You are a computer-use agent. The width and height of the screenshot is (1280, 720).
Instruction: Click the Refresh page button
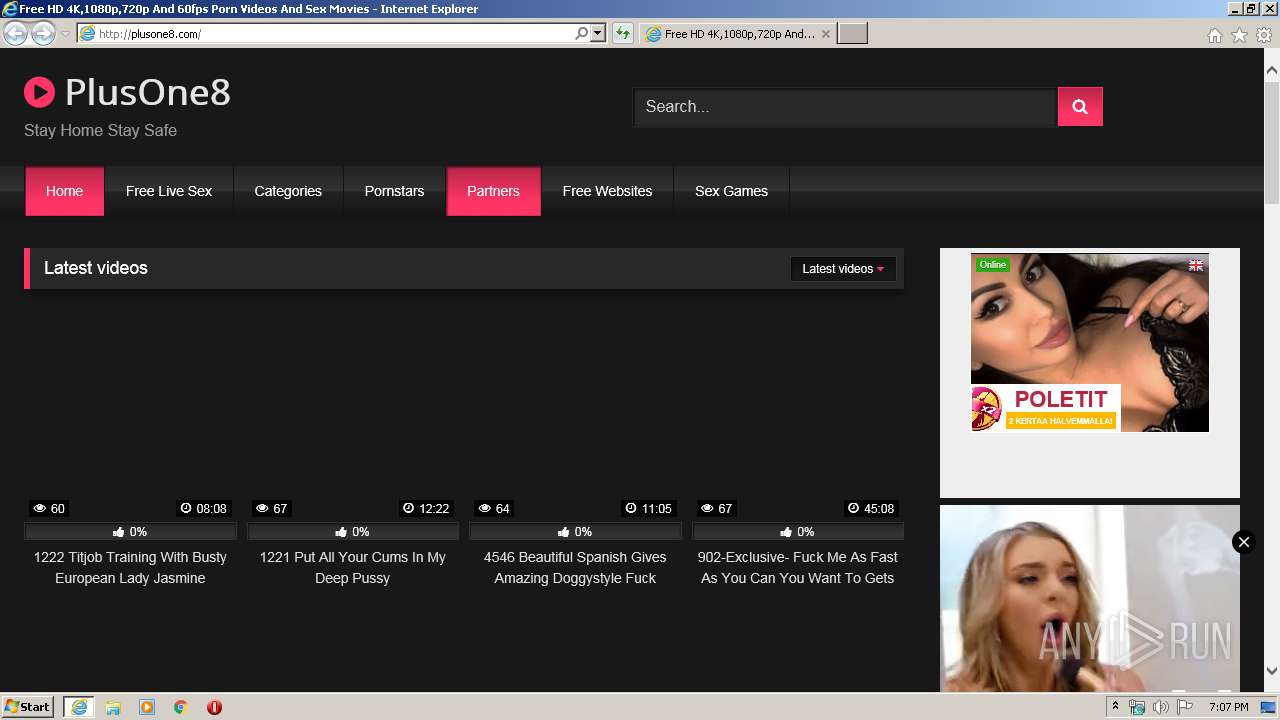point(623,34)
